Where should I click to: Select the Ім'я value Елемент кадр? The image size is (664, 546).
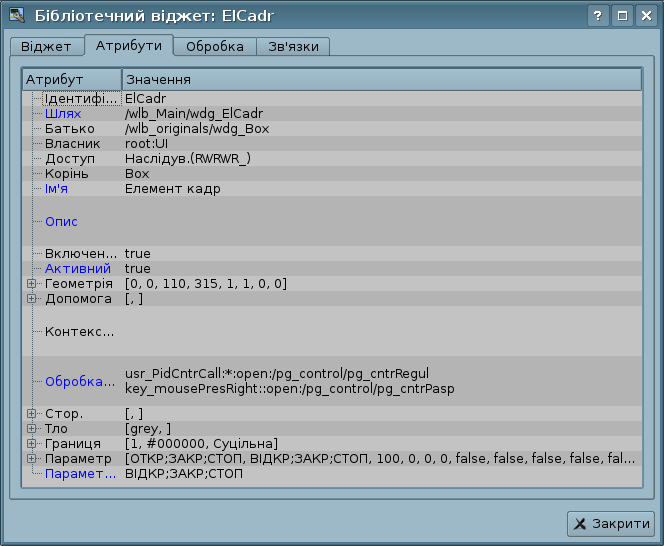[172, 189]
